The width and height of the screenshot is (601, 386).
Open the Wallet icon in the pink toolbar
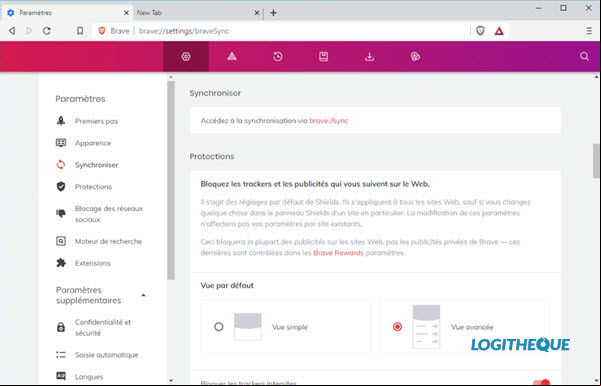[x=415, y=57]
